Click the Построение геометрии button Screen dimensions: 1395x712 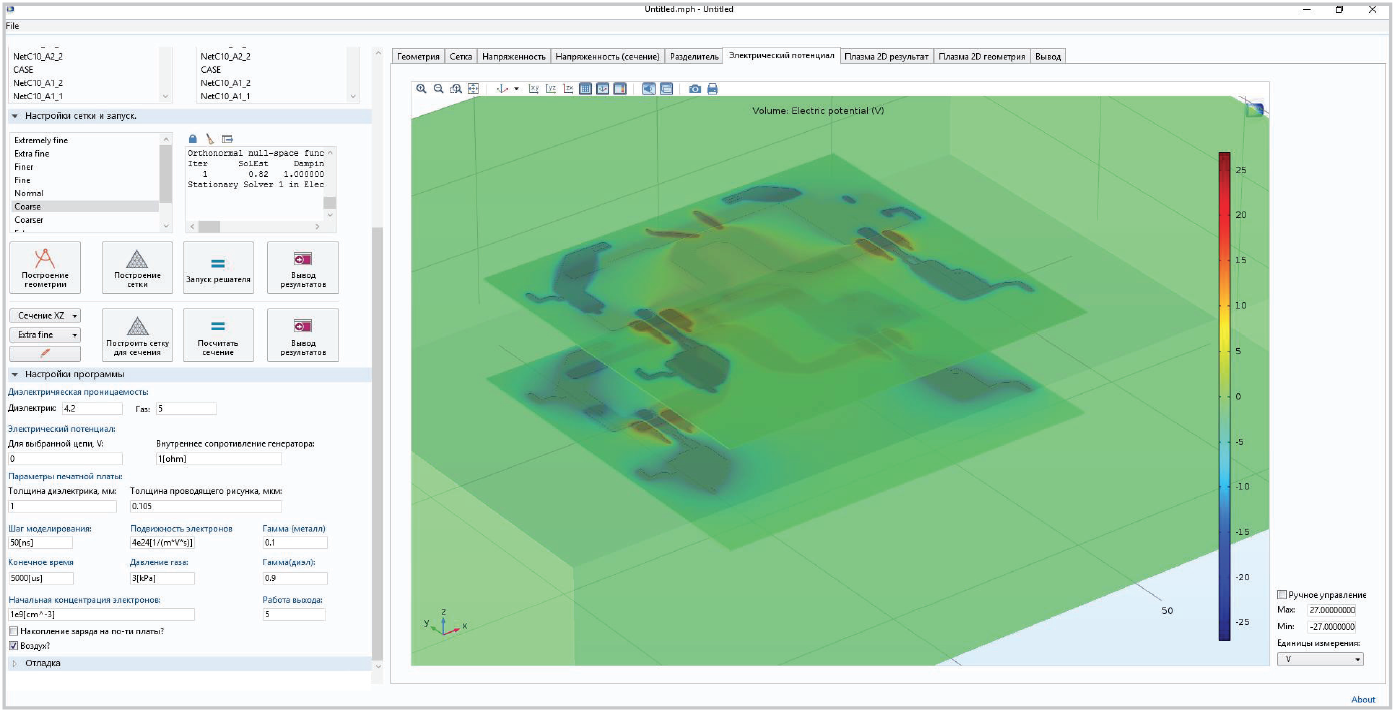45,267
